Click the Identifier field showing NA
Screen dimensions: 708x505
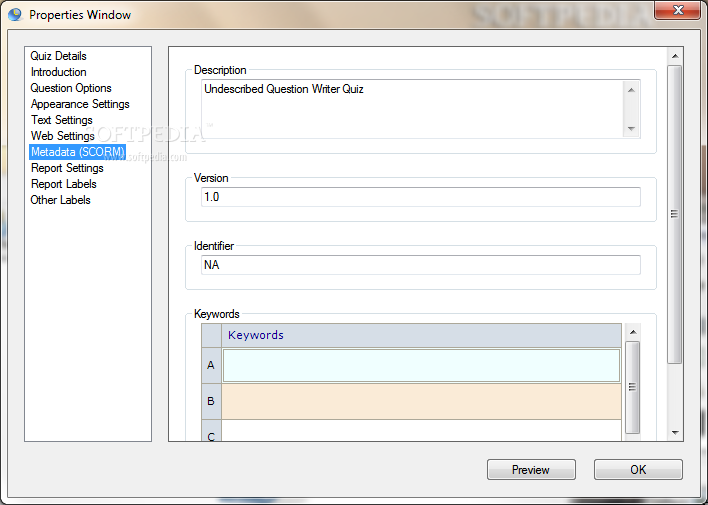click(420, 265)
